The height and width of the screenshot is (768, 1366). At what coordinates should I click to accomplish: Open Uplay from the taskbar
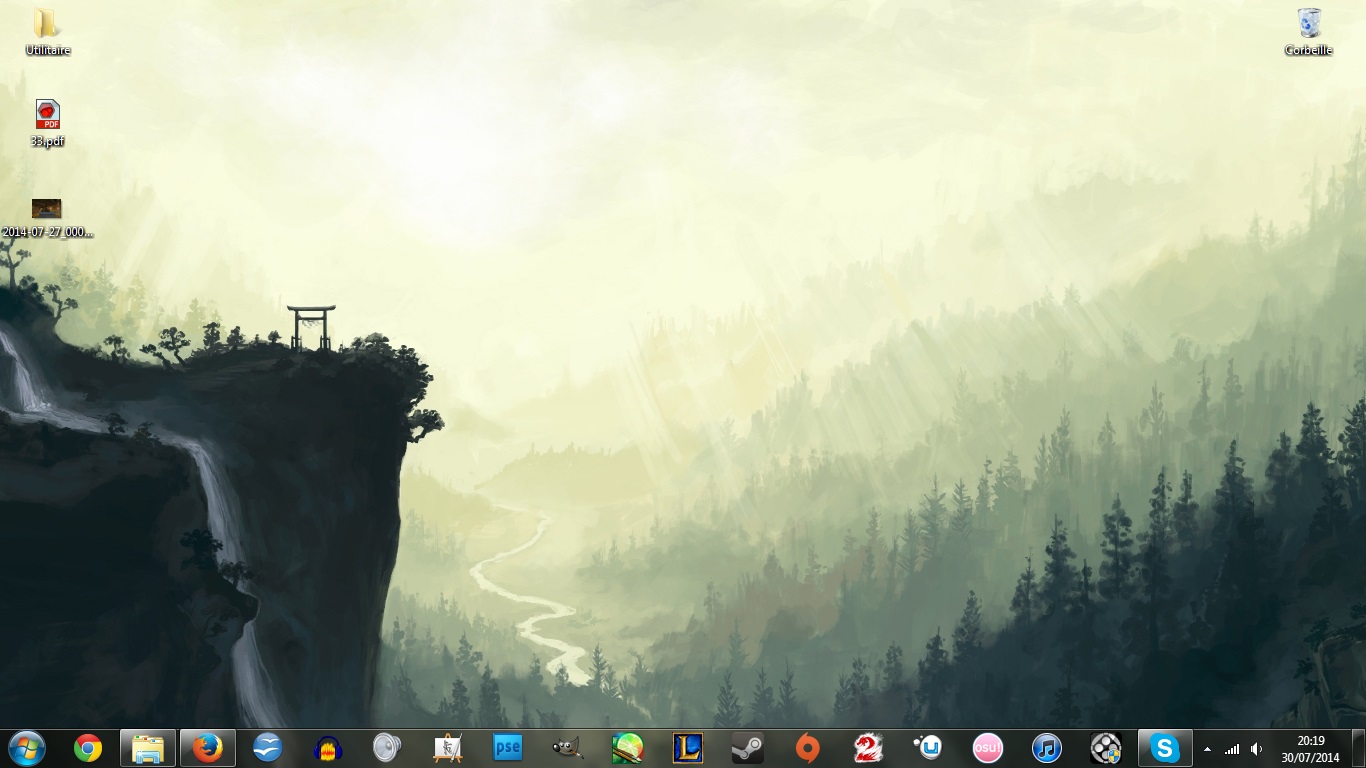928,748
